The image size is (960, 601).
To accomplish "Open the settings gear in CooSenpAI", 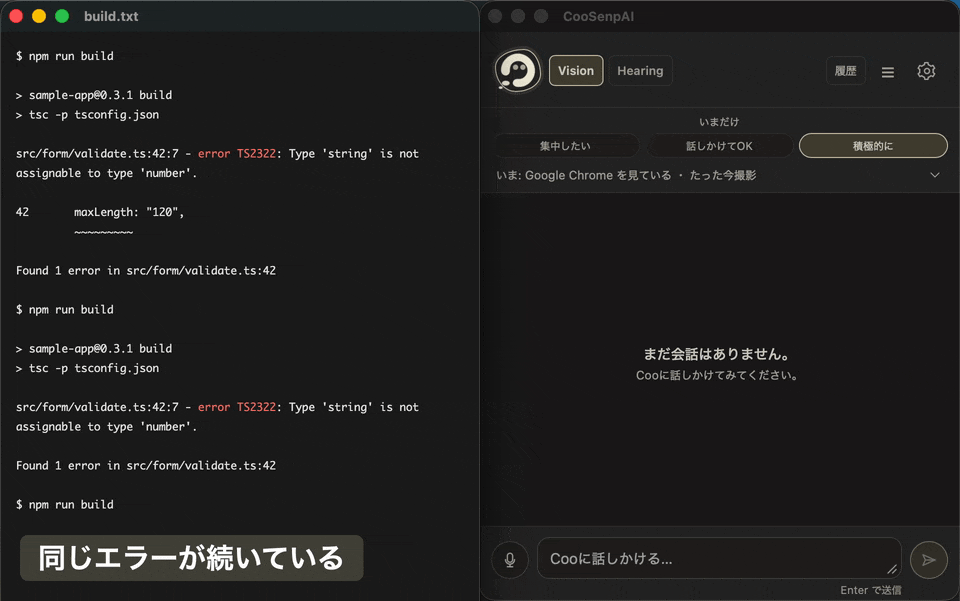I will pyautogui.click(x=926, y=71).
